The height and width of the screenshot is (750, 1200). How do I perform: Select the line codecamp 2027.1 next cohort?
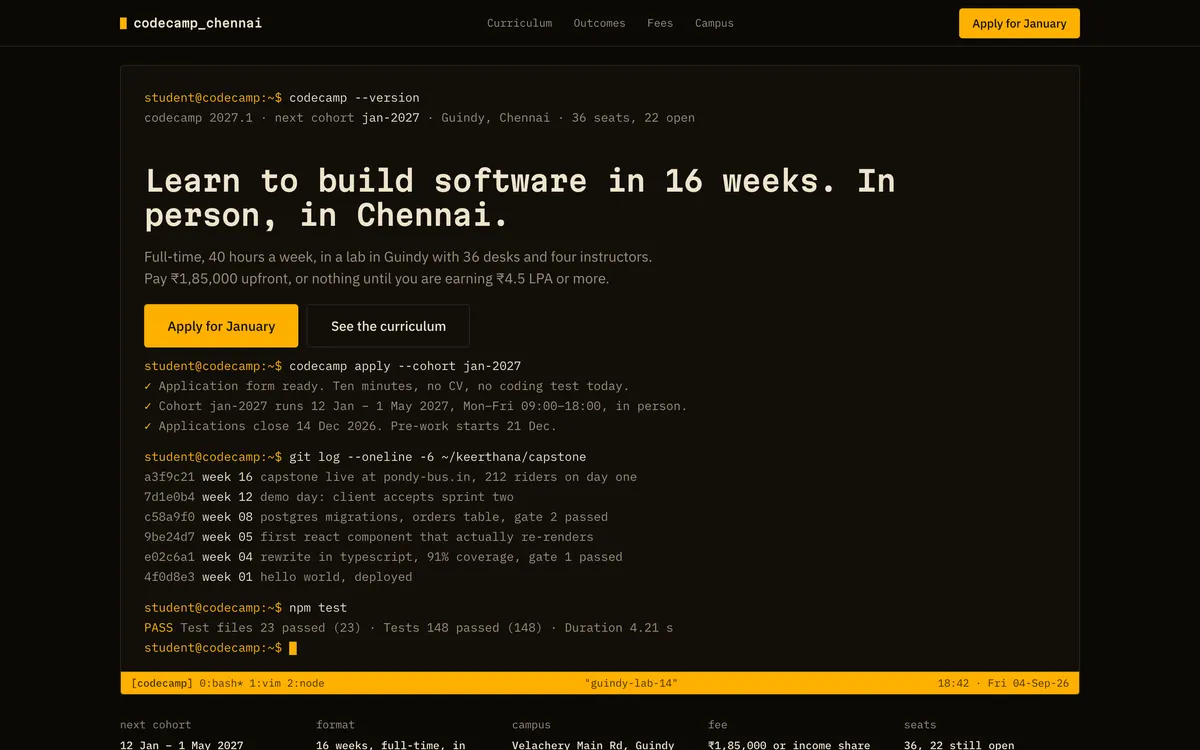[419, 118]
